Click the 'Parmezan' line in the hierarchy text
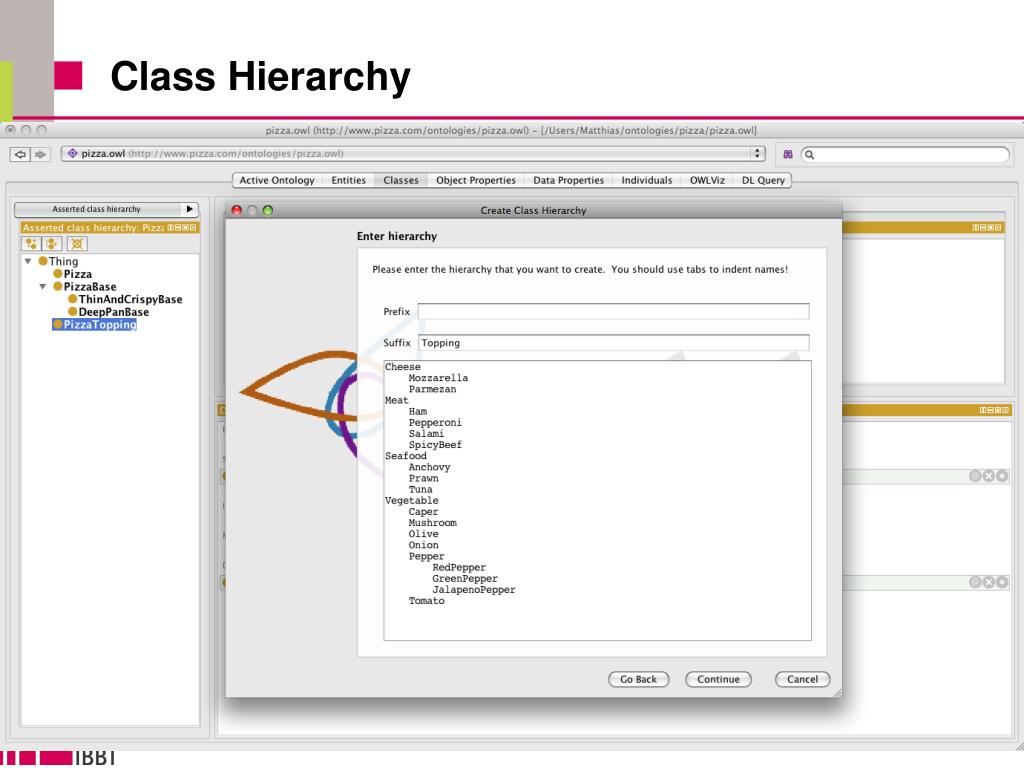The height and width of the screenshot is (768, 1024). pyautogui.click(x=432, y=389)
